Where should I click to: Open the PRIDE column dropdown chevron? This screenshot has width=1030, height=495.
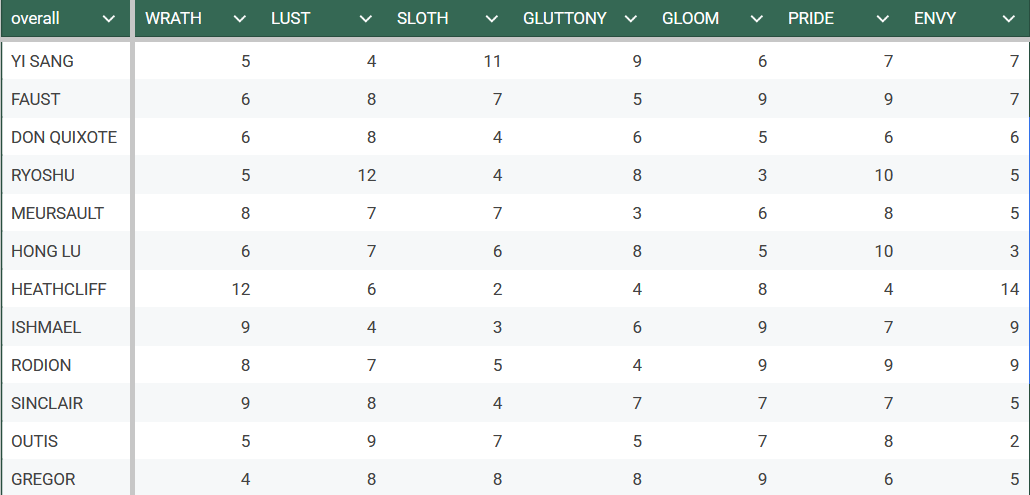[x=883, y=19]
